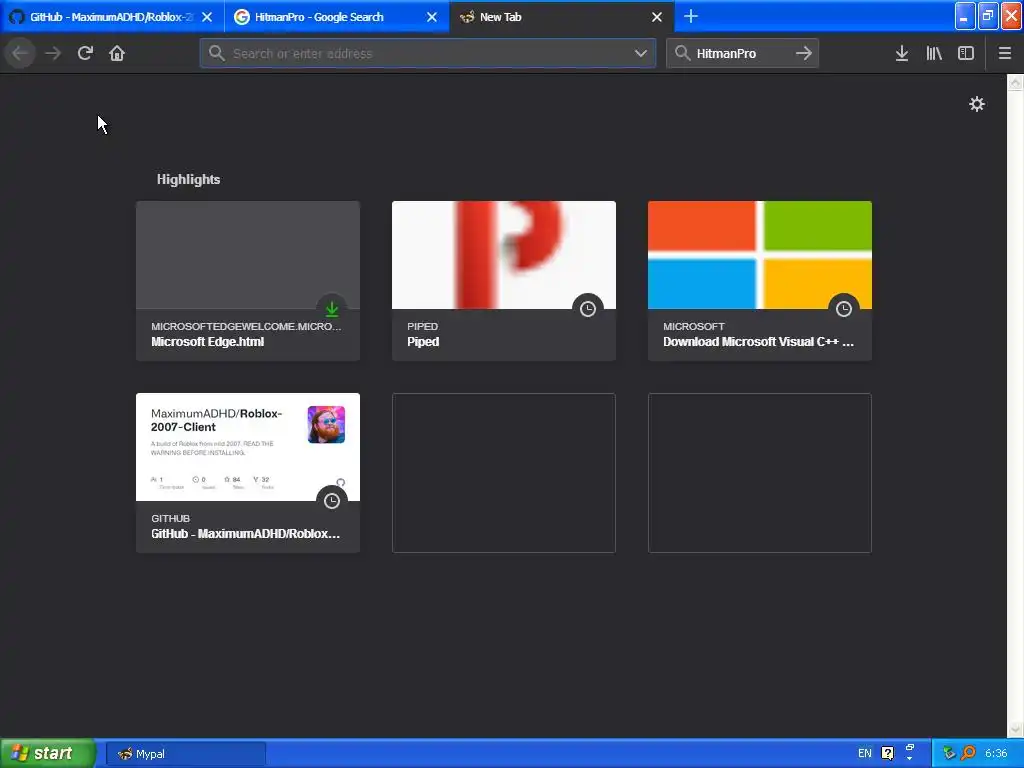The height and width of the screenshot is (768, 1024).
Task: Click the magnifier icon in address bar
Action: coord(217,54)
